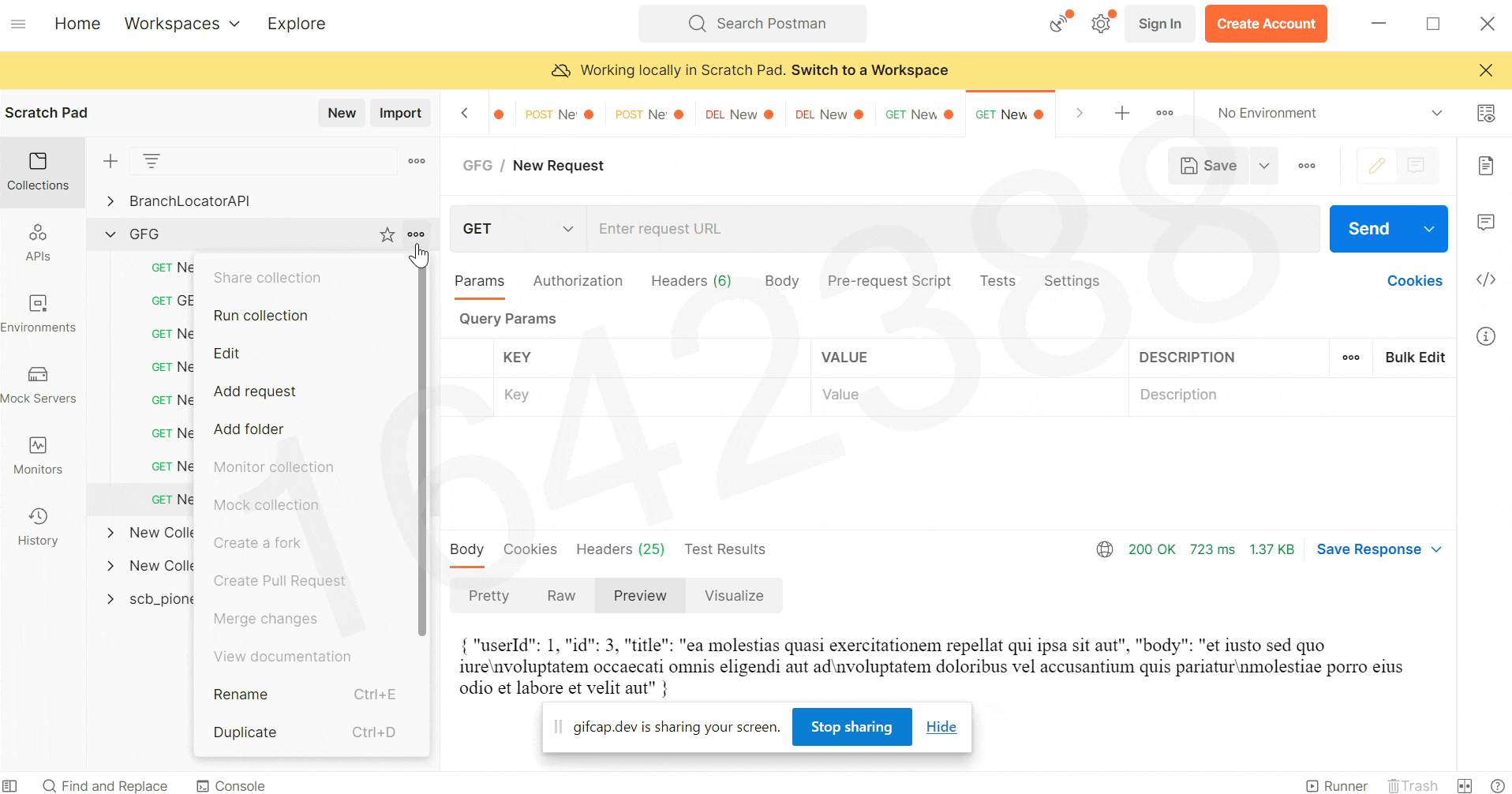The width and height of the screenshot is (1512, 794).
Task: Open the code snippet icon
Action: 1486,279
